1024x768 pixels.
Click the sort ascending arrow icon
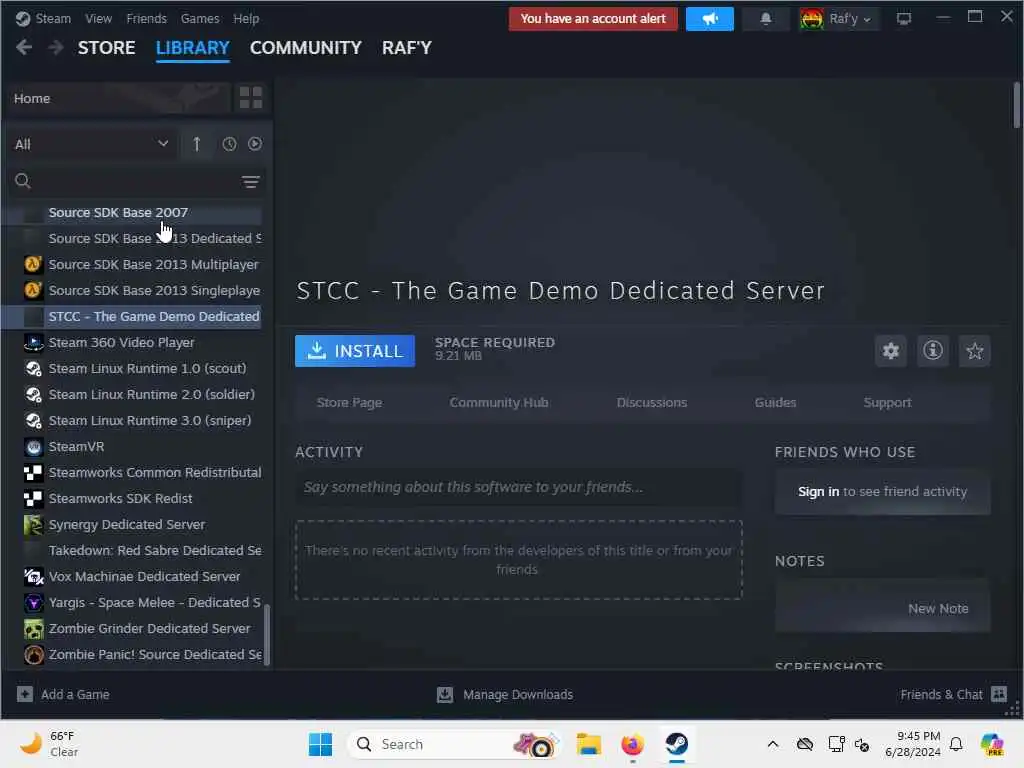197,144
